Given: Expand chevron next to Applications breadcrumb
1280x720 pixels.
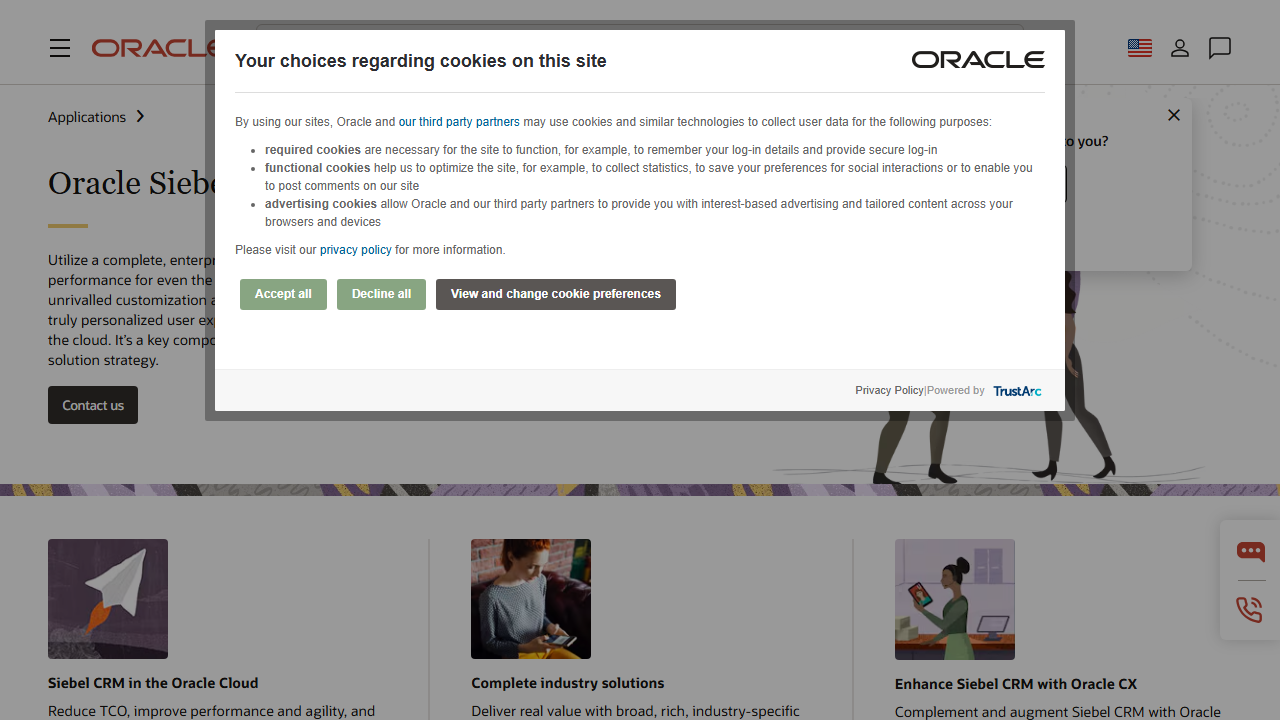Looking at the screenshot, I should click(x=140, y=117).
